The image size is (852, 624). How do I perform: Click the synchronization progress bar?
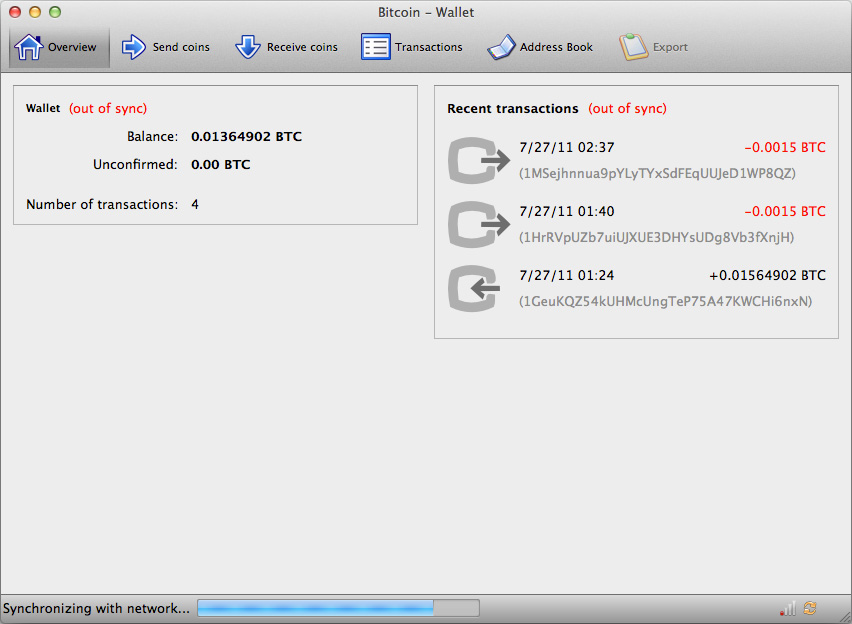click(338, 608)
